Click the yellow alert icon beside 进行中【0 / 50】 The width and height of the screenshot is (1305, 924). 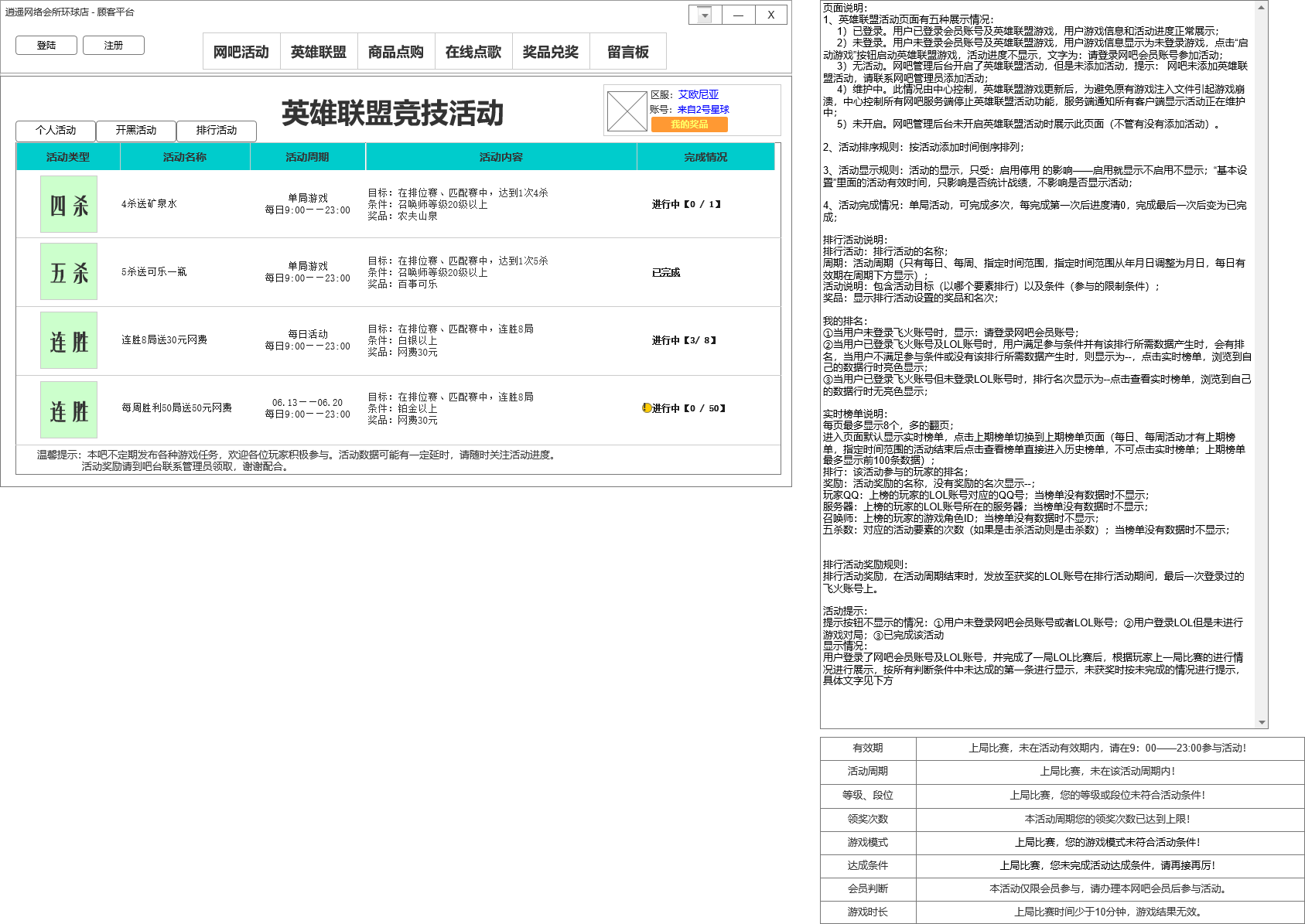tap(647, 407)
